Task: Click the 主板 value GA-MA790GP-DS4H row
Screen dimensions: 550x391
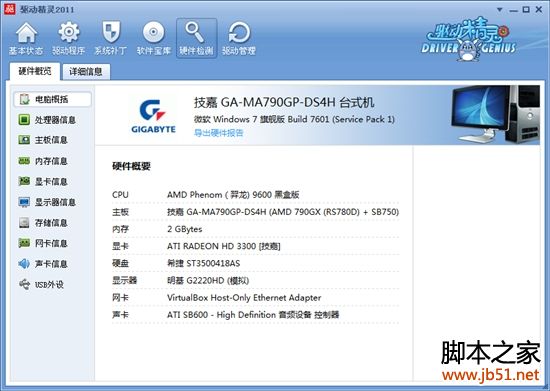Action: click(x=283, y=212)
